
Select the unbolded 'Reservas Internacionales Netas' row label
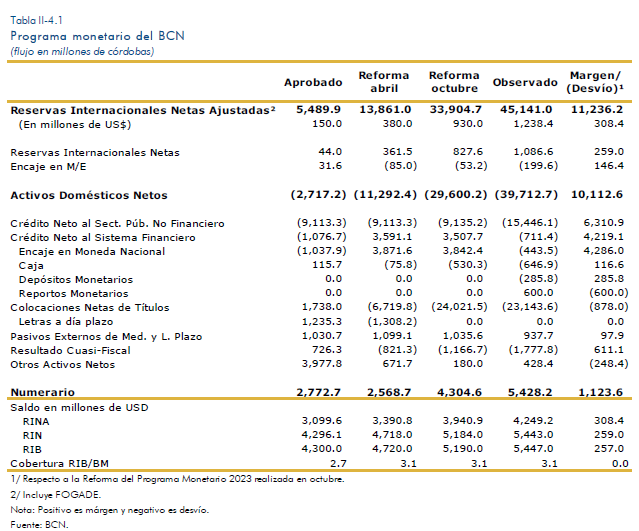point(95,152)
